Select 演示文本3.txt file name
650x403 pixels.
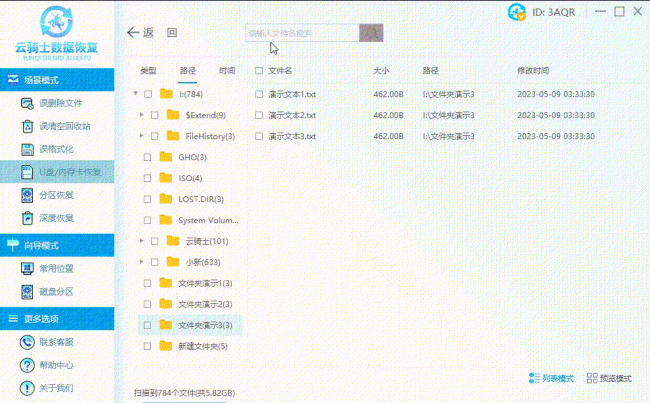[292, 136]
